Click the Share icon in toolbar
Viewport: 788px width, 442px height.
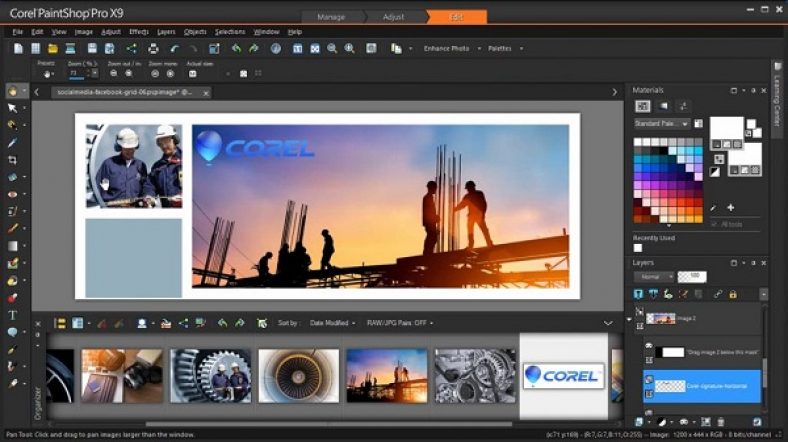point(131,48)
